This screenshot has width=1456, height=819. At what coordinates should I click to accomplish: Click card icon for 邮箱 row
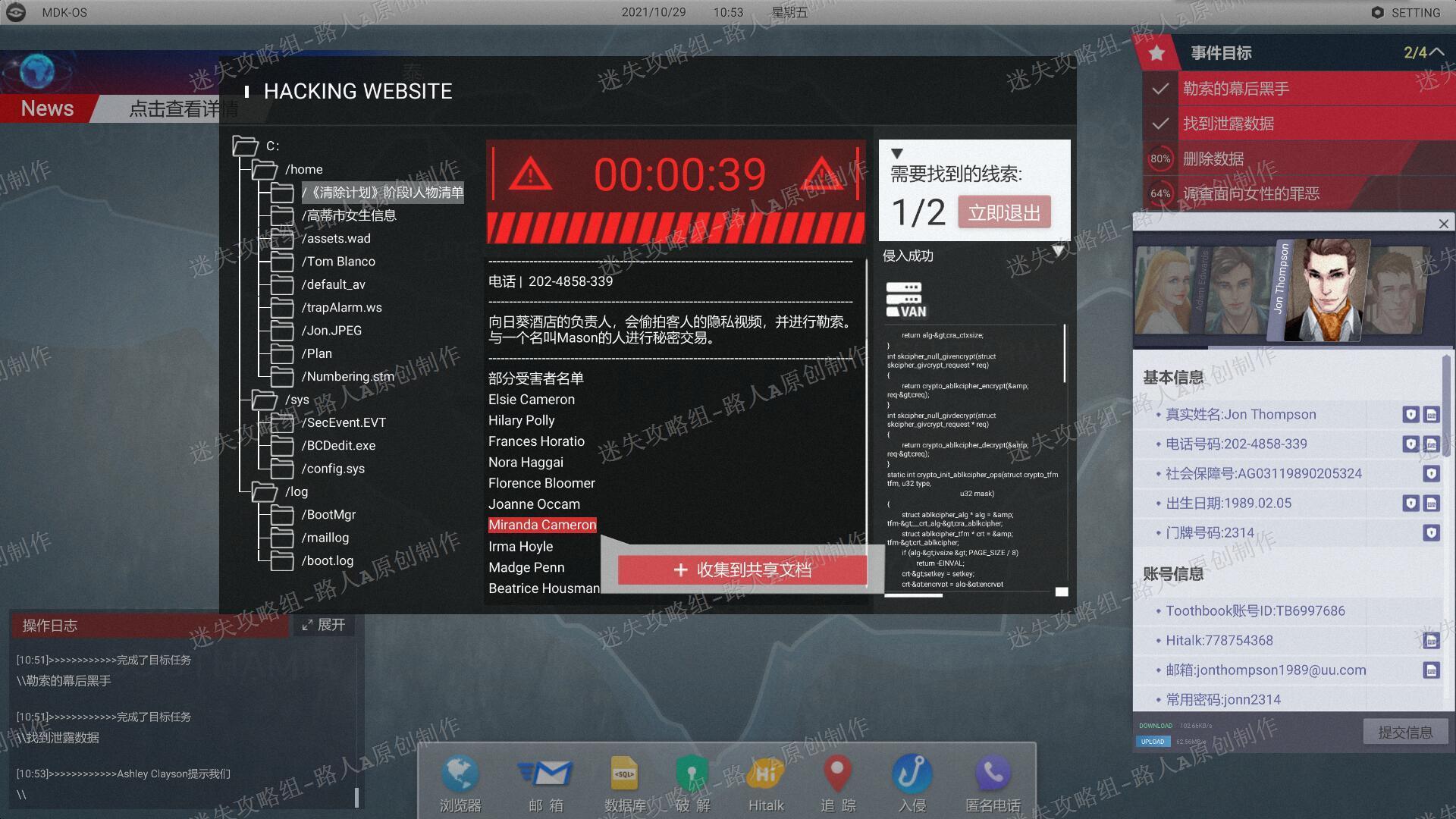[x=1431, y=670]
